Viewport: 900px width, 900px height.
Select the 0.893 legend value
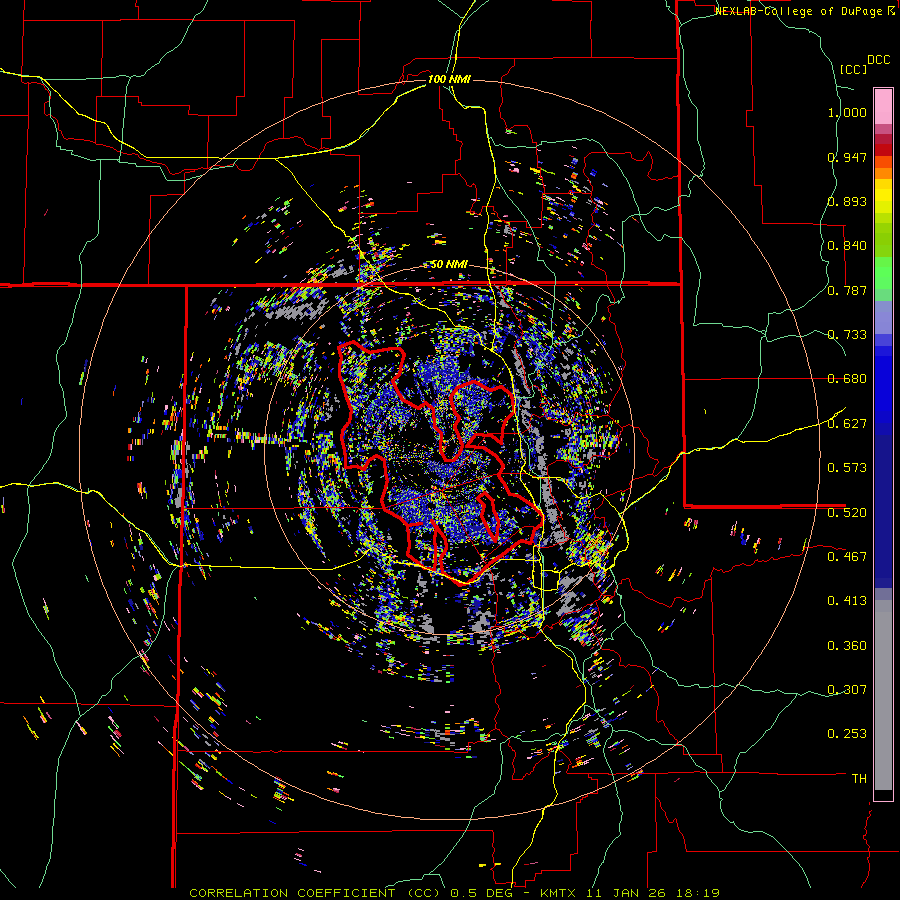tap(847, 201)
